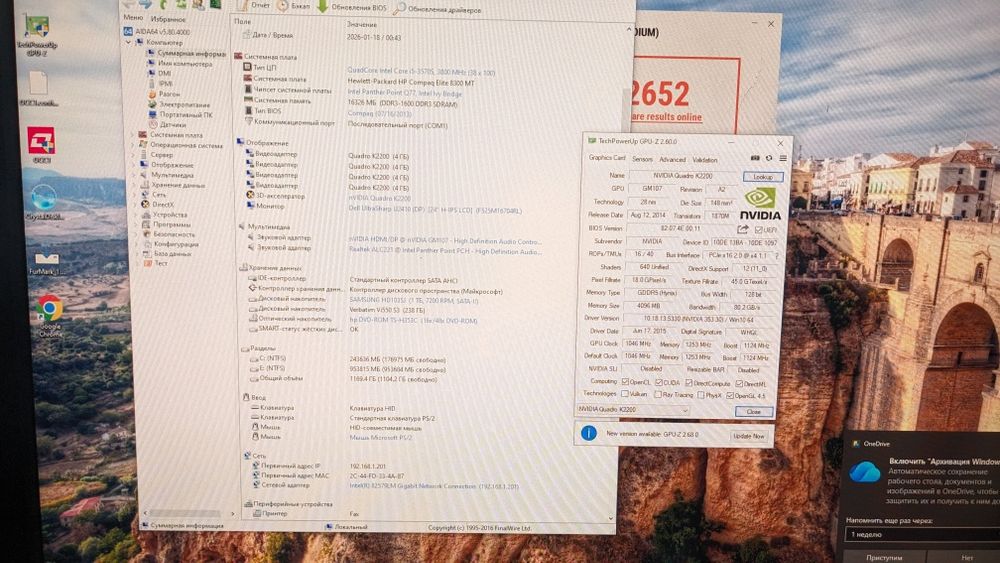Click the Bus Interface question mark button
1000x563 pixels.
click(777, 255)
